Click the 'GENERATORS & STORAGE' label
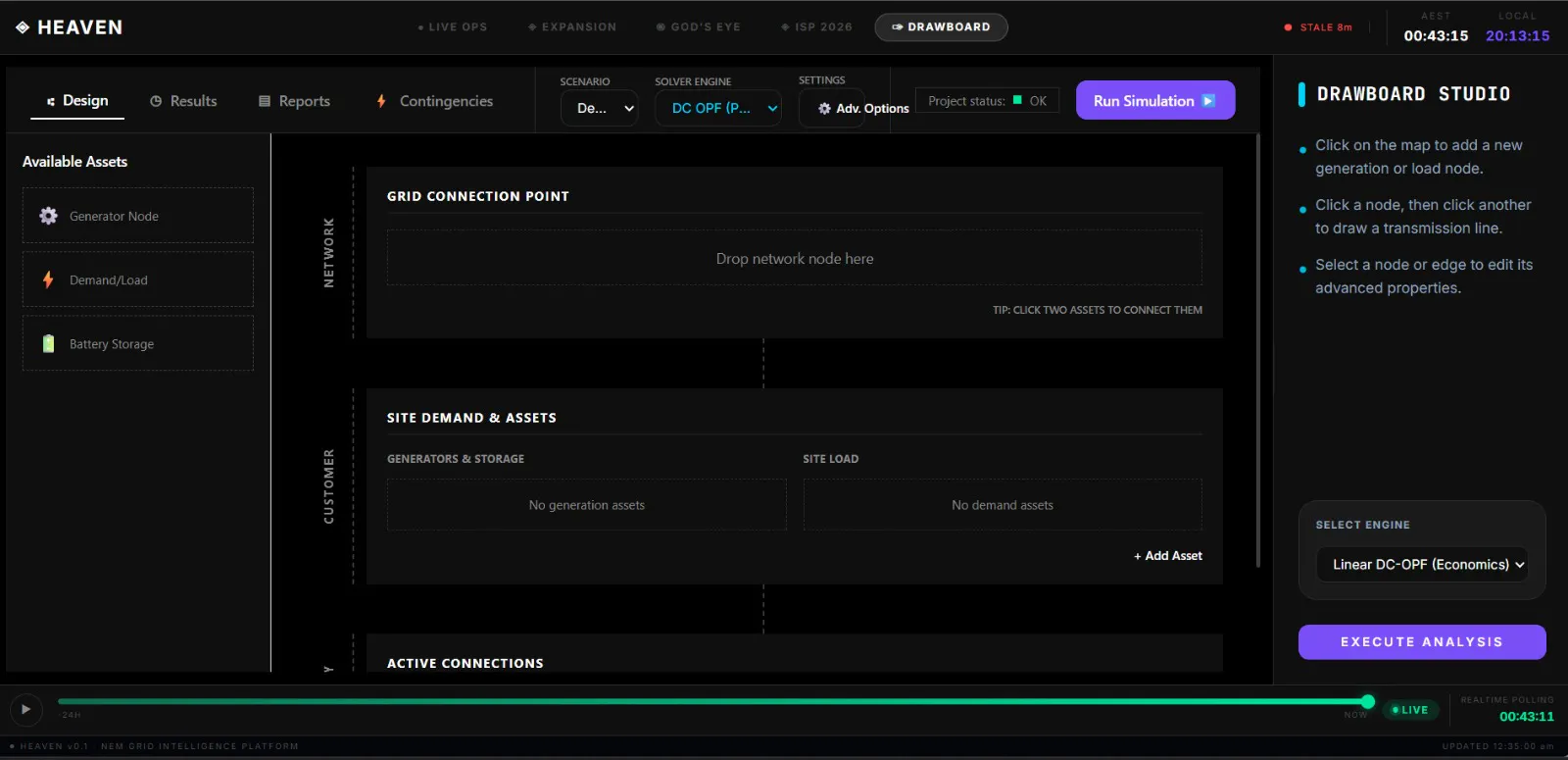This screenshot has height=760, width=1568. pyautogui.click(x=456, y=459)
